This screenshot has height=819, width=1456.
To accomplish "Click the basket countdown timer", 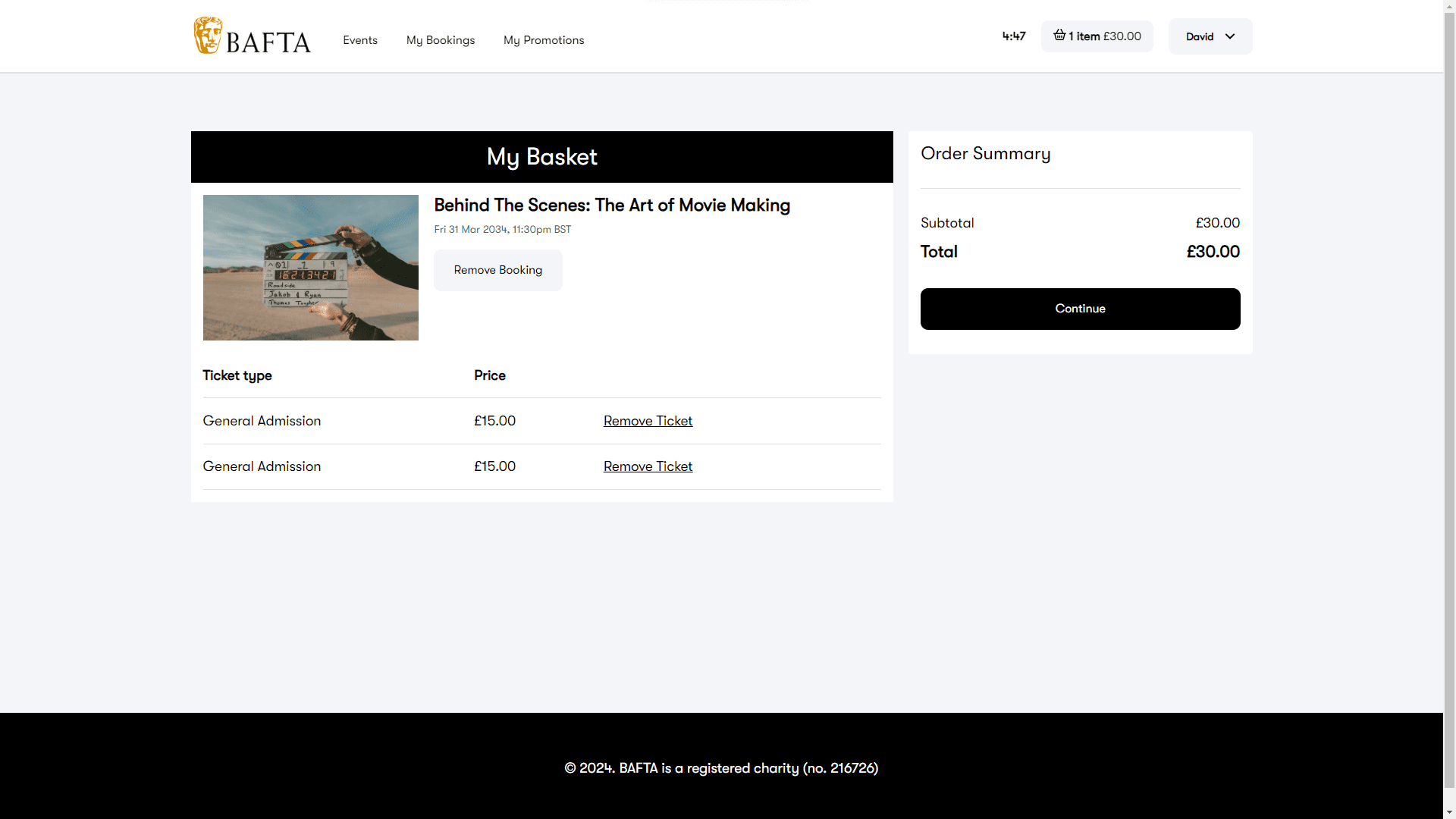I will (1014, 36).
